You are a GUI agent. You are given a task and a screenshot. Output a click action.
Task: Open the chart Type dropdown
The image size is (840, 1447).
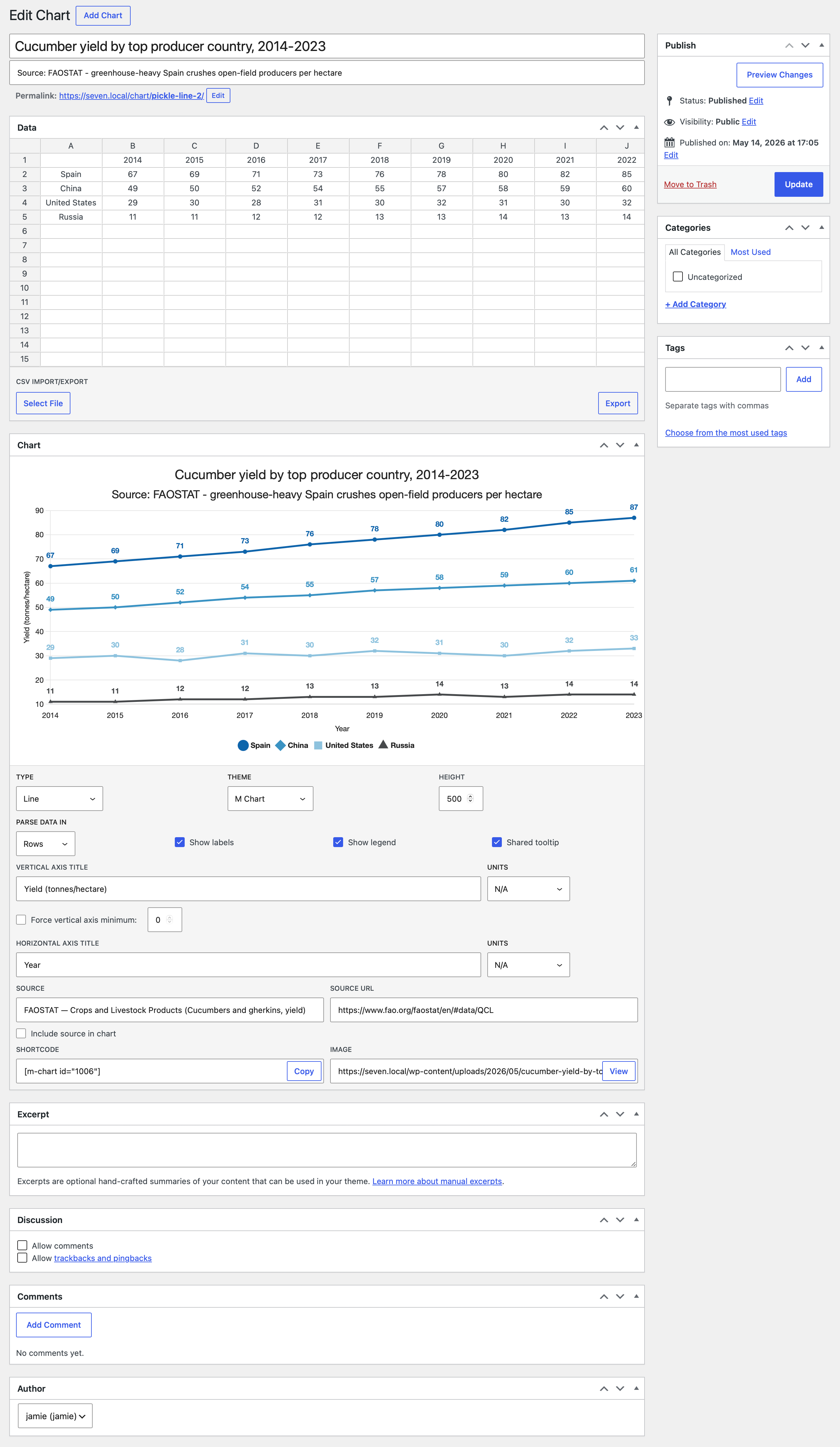(x=60, y=798)
